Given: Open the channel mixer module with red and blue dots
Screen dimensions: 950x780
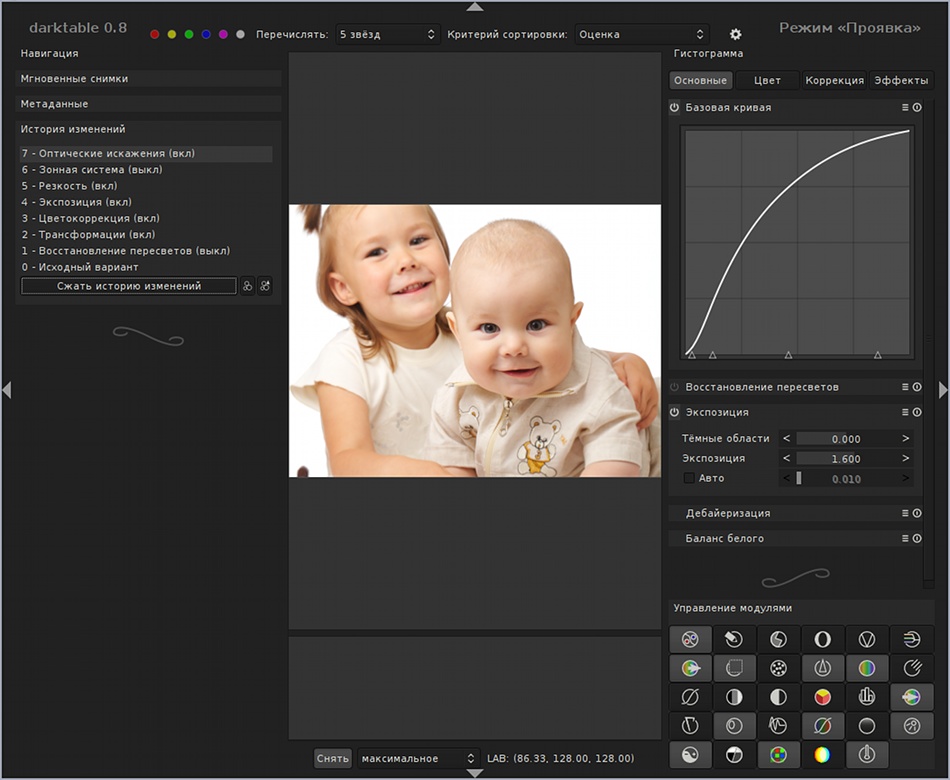Looking at the screenshot, I should [690, 639].
